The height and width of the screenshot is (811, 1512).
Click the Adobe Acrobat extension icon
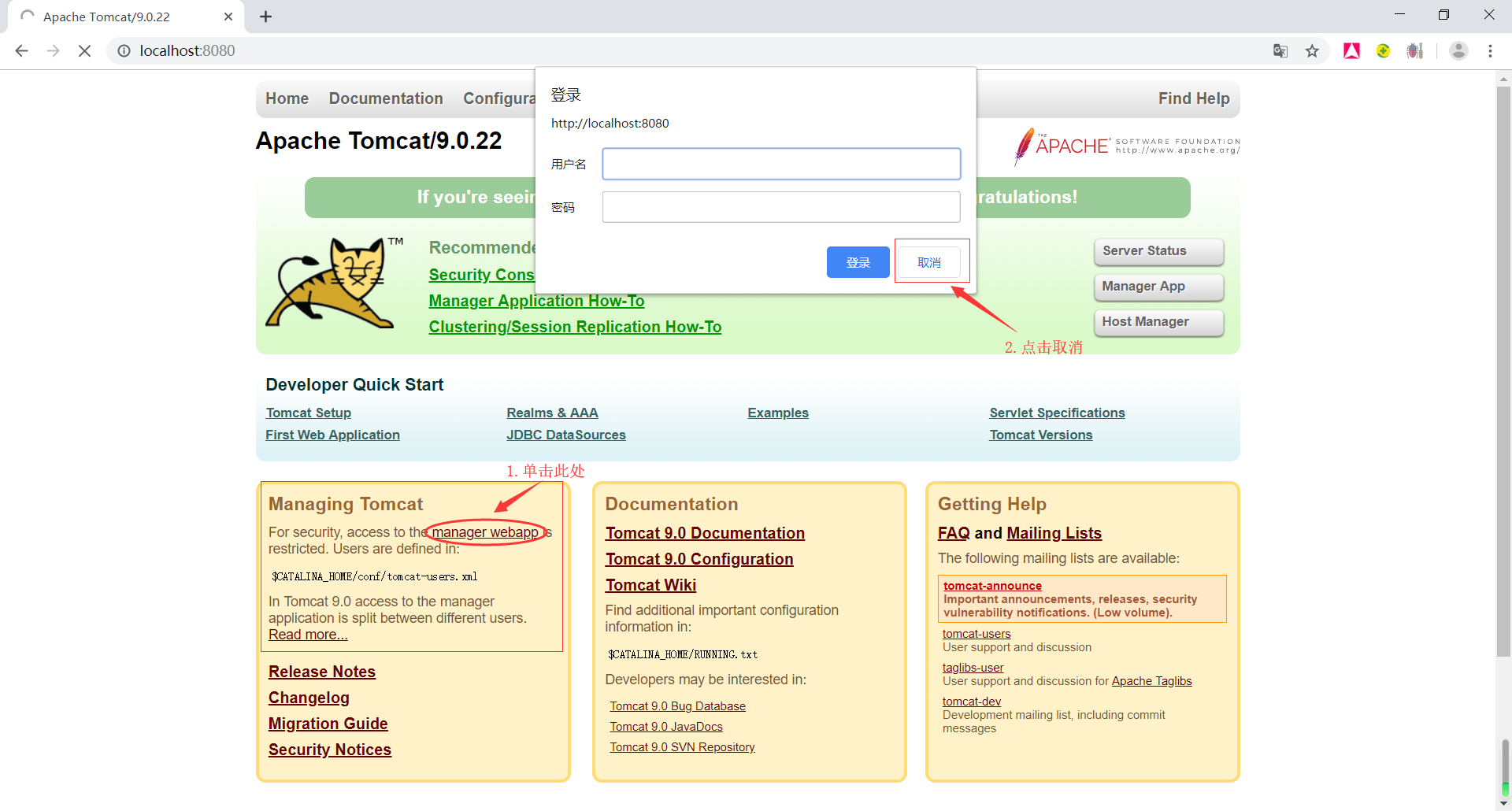coord(1352,50)
